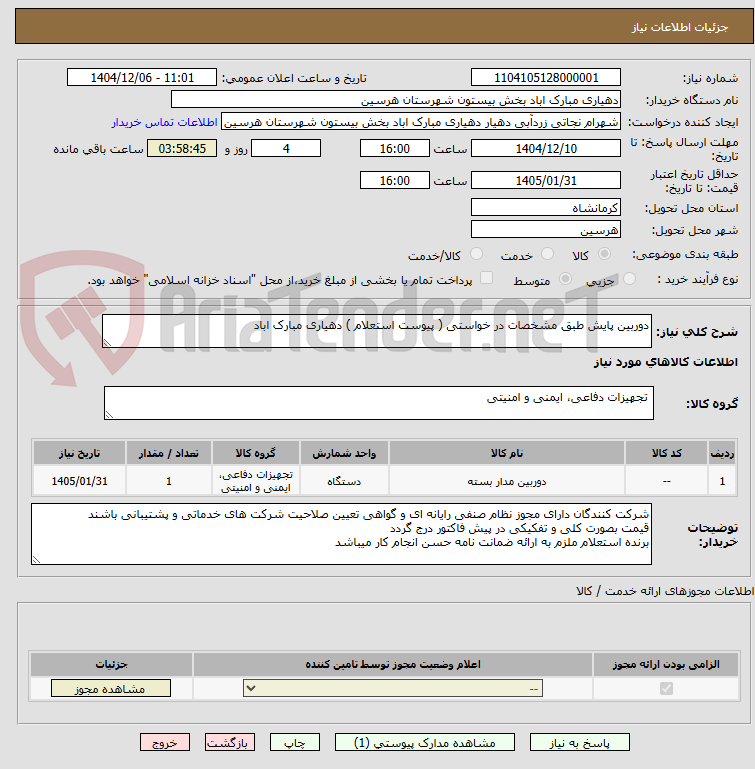This screenshot has height=769, width=755.
Task: Click the تاریخ نیاز column header
Action: tap(79, 453)
